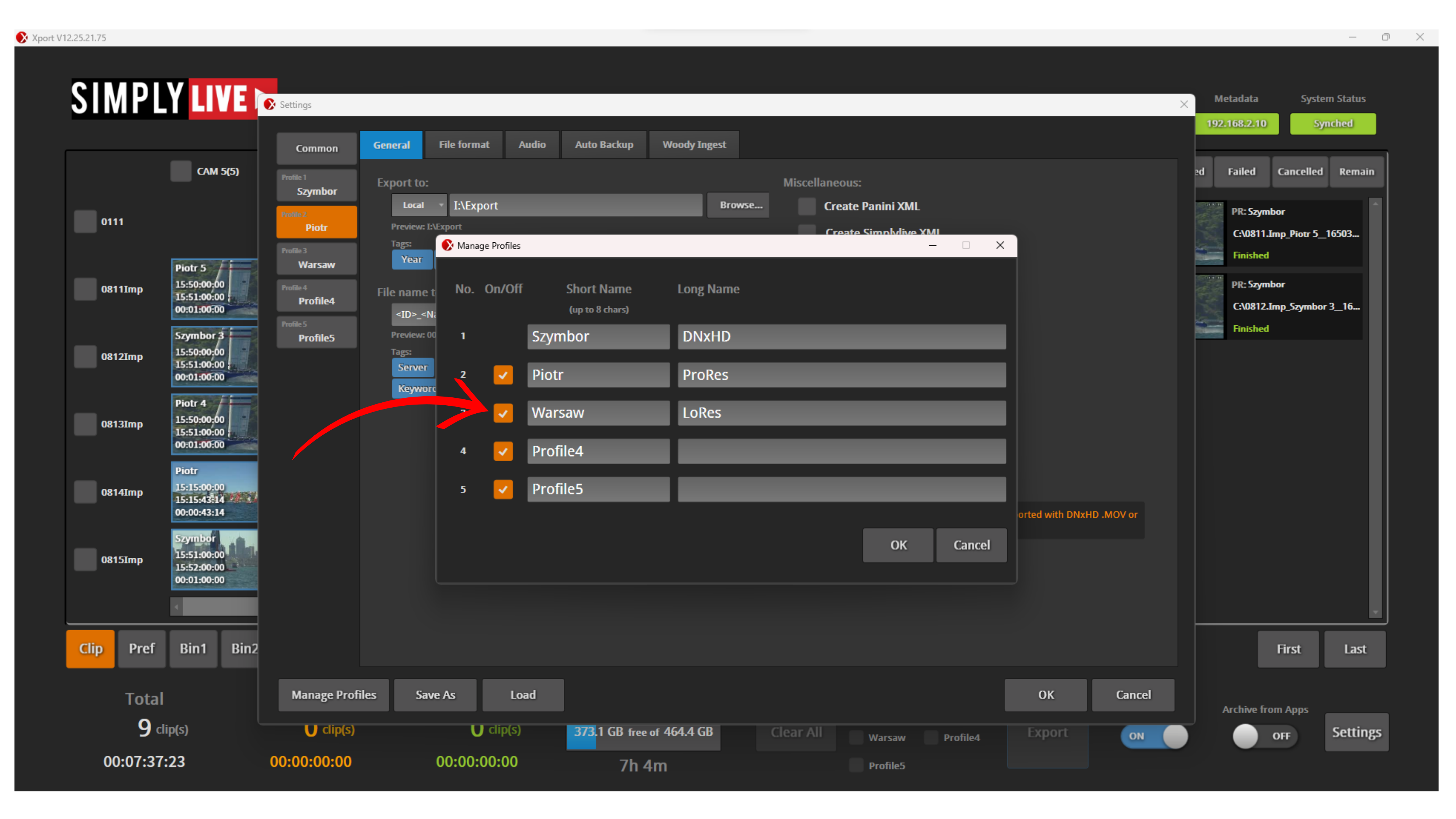
Task: Open the Woody Ingest tab
Action: tap(694, 145)
